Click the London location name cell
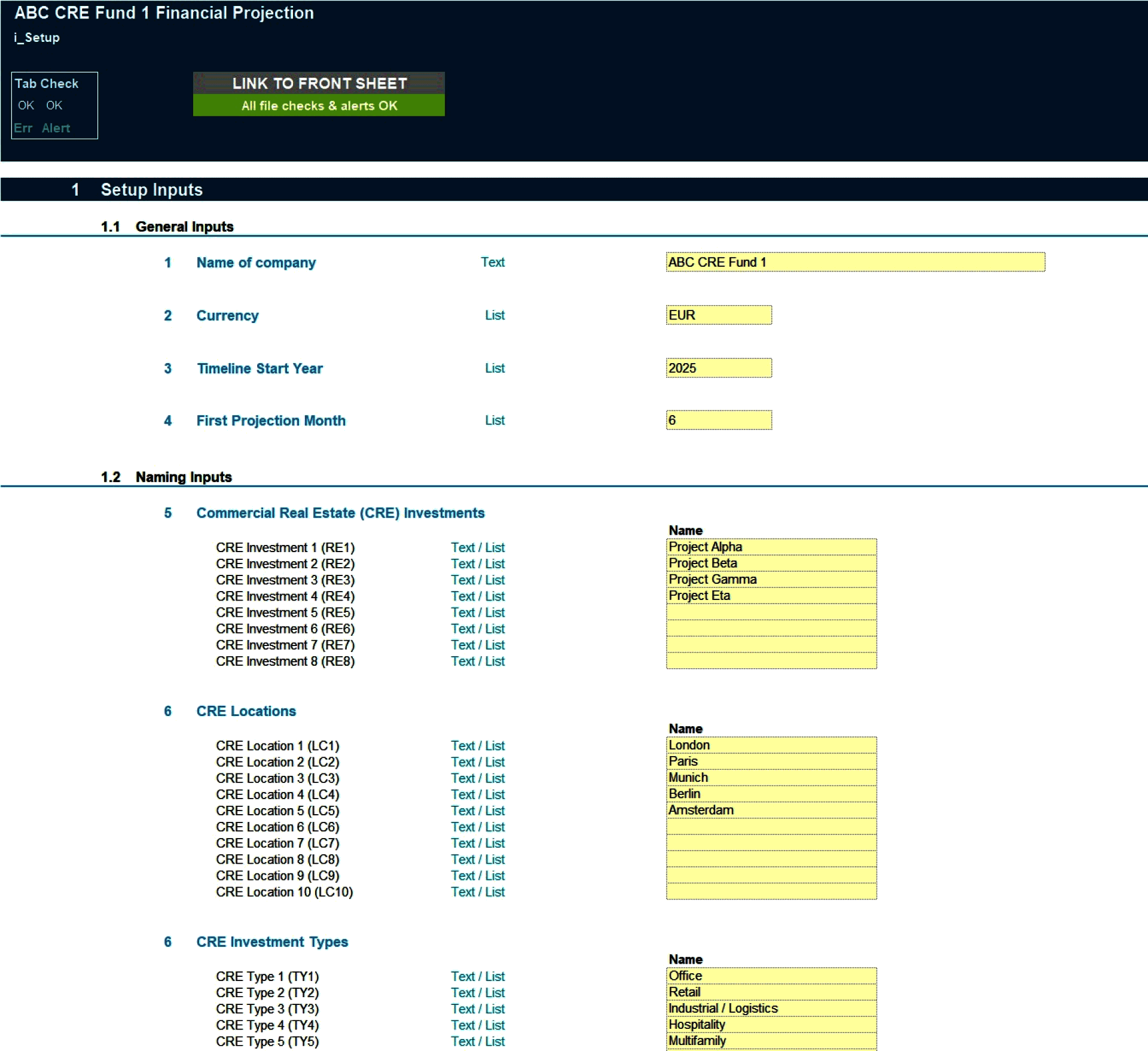This screenshot has width=1148, height=1051. click(x=771, y=745)
